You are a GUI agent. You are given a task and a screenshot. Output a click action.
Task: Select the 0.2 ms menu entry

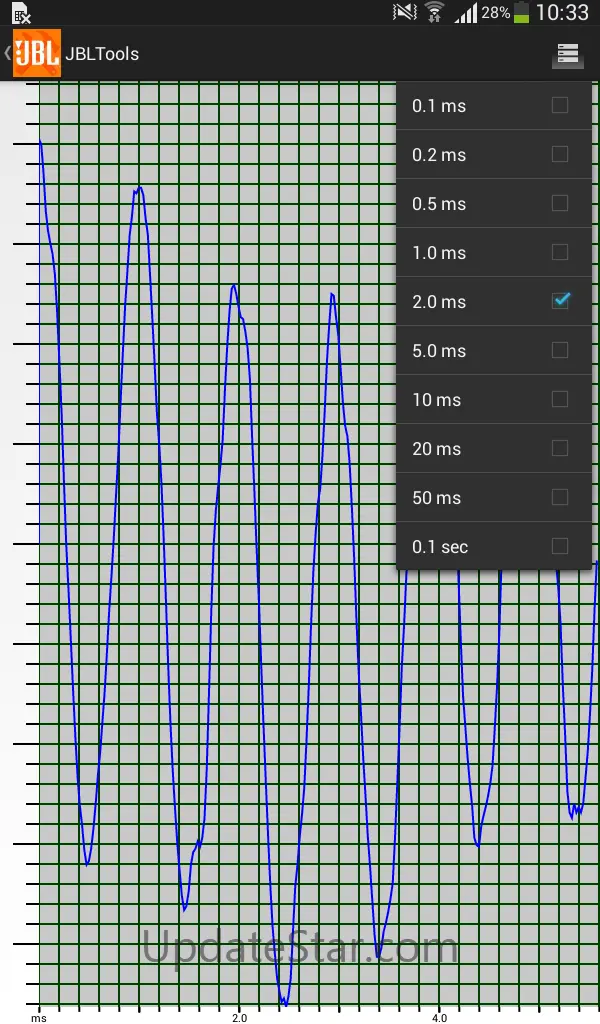pos(494,154)
